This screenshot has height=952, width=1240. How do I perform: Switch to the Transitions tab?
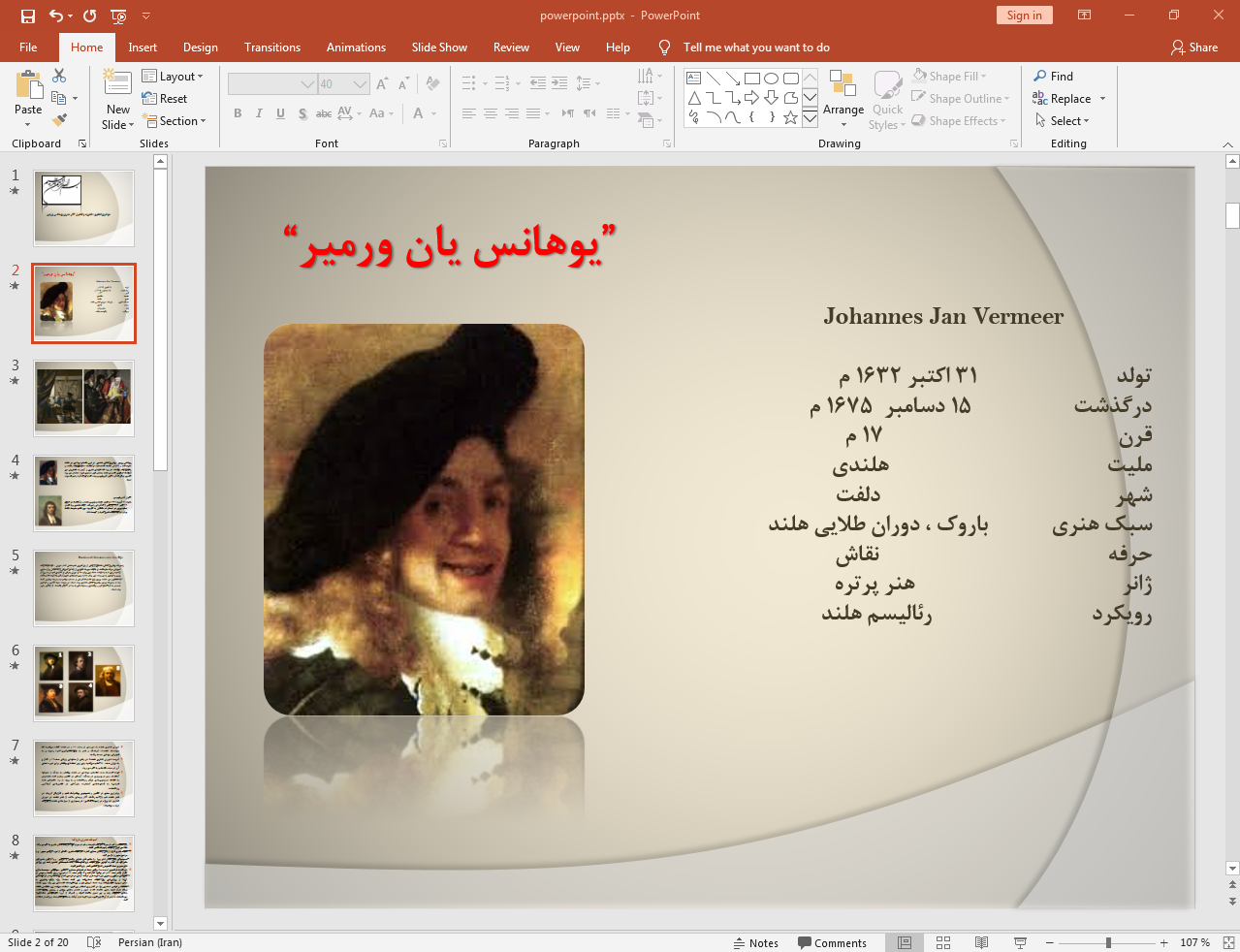click(x=272, y=47)
